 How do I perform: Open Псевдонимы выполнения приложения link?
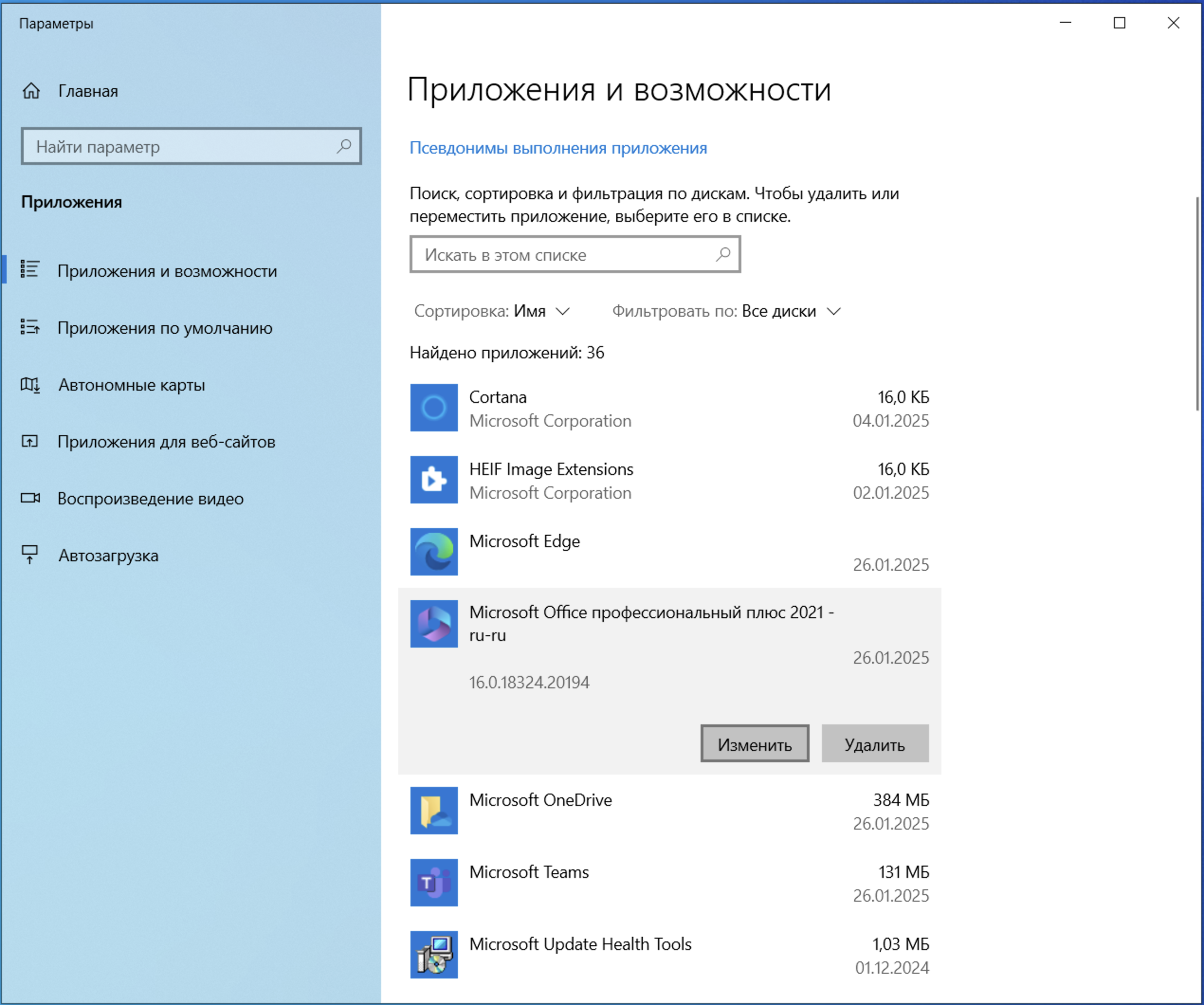point(558,148)
